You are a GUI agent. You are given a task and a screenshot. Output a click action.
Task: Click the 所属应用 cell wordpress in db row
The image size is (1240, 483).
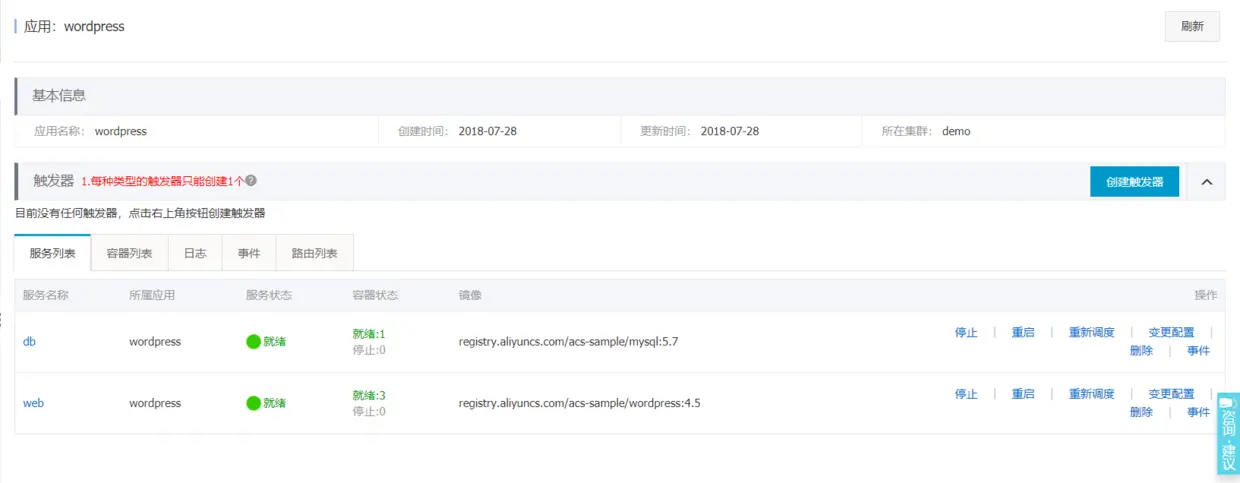pos(155,342)
